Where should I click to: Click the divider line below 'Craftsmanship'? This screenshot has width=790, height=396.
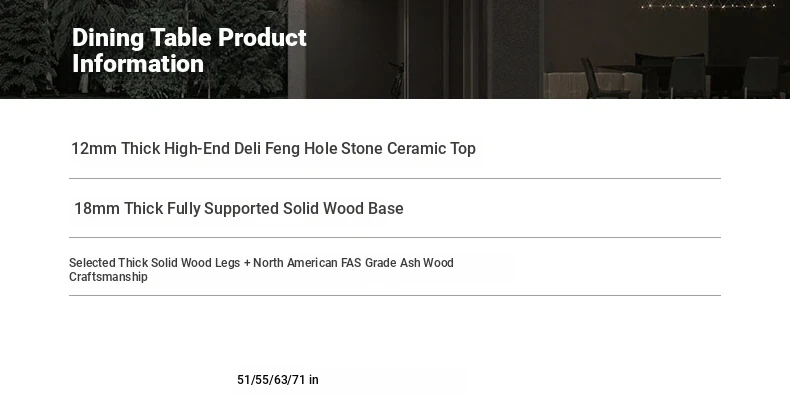[395, 295]
